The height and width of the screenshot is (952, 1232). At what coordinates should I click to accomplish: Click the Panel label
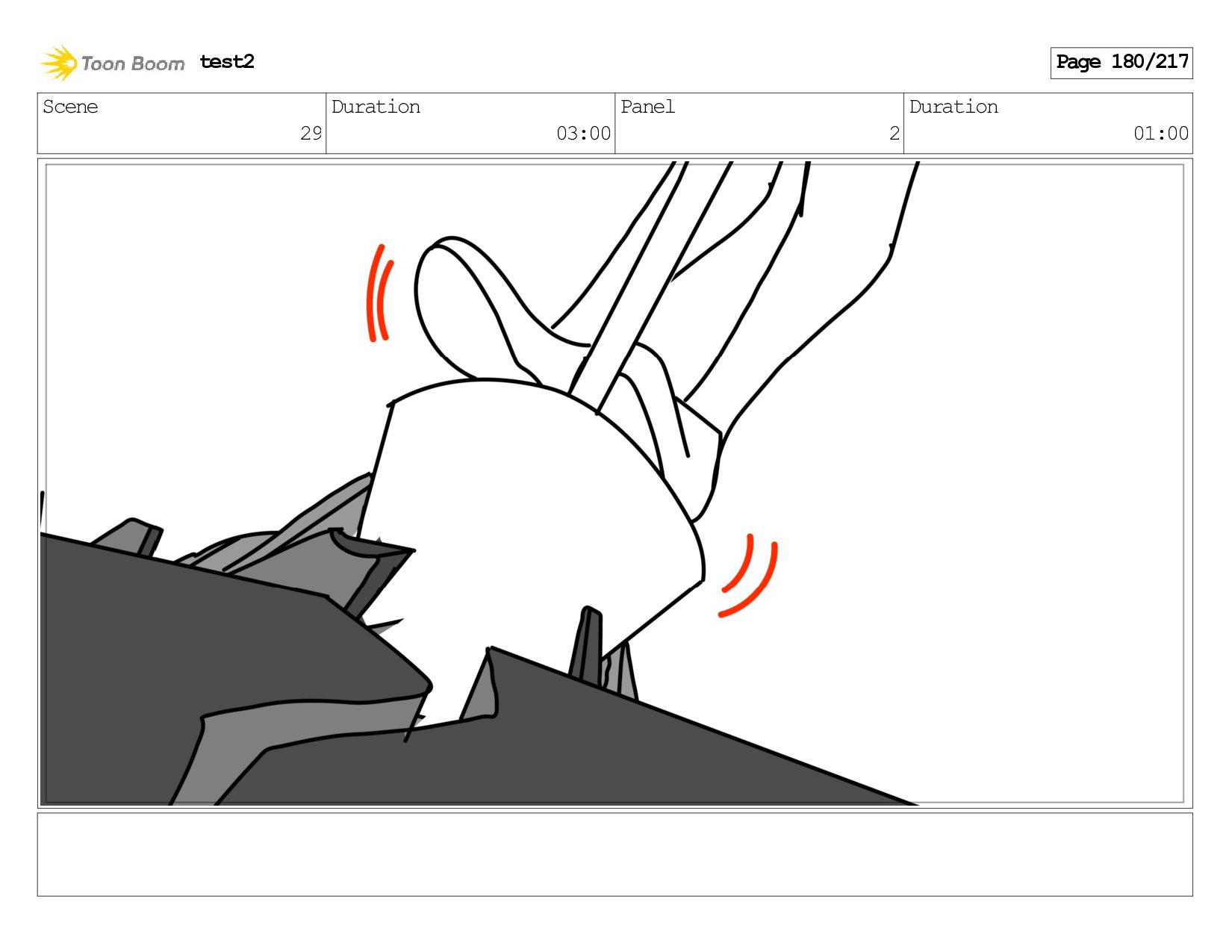[647, 107]
